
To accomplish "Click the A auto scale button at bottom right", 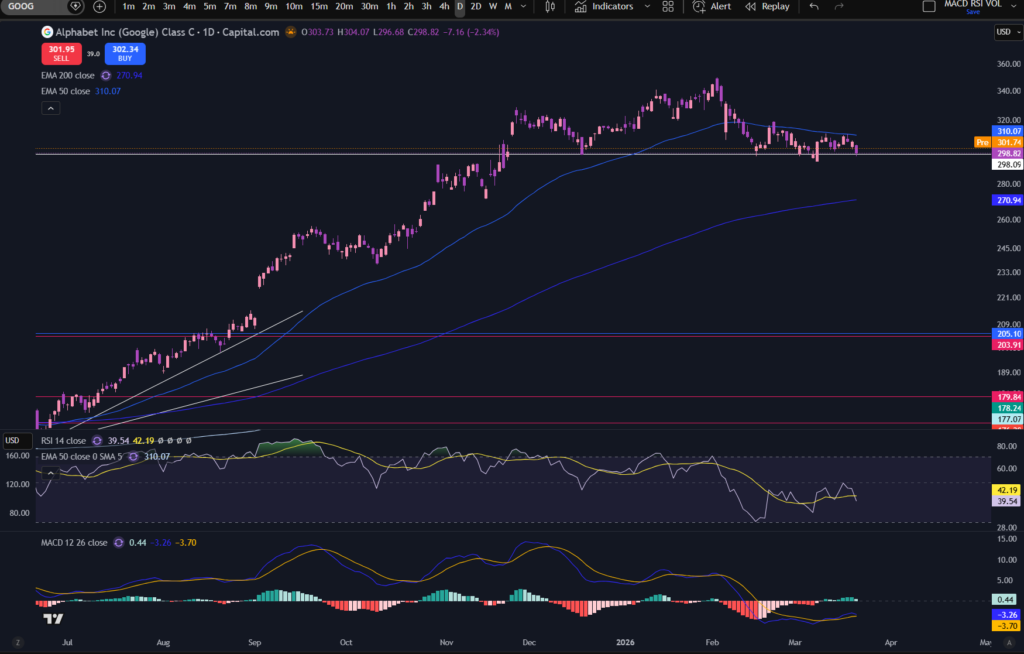I will pos(1008,643).
